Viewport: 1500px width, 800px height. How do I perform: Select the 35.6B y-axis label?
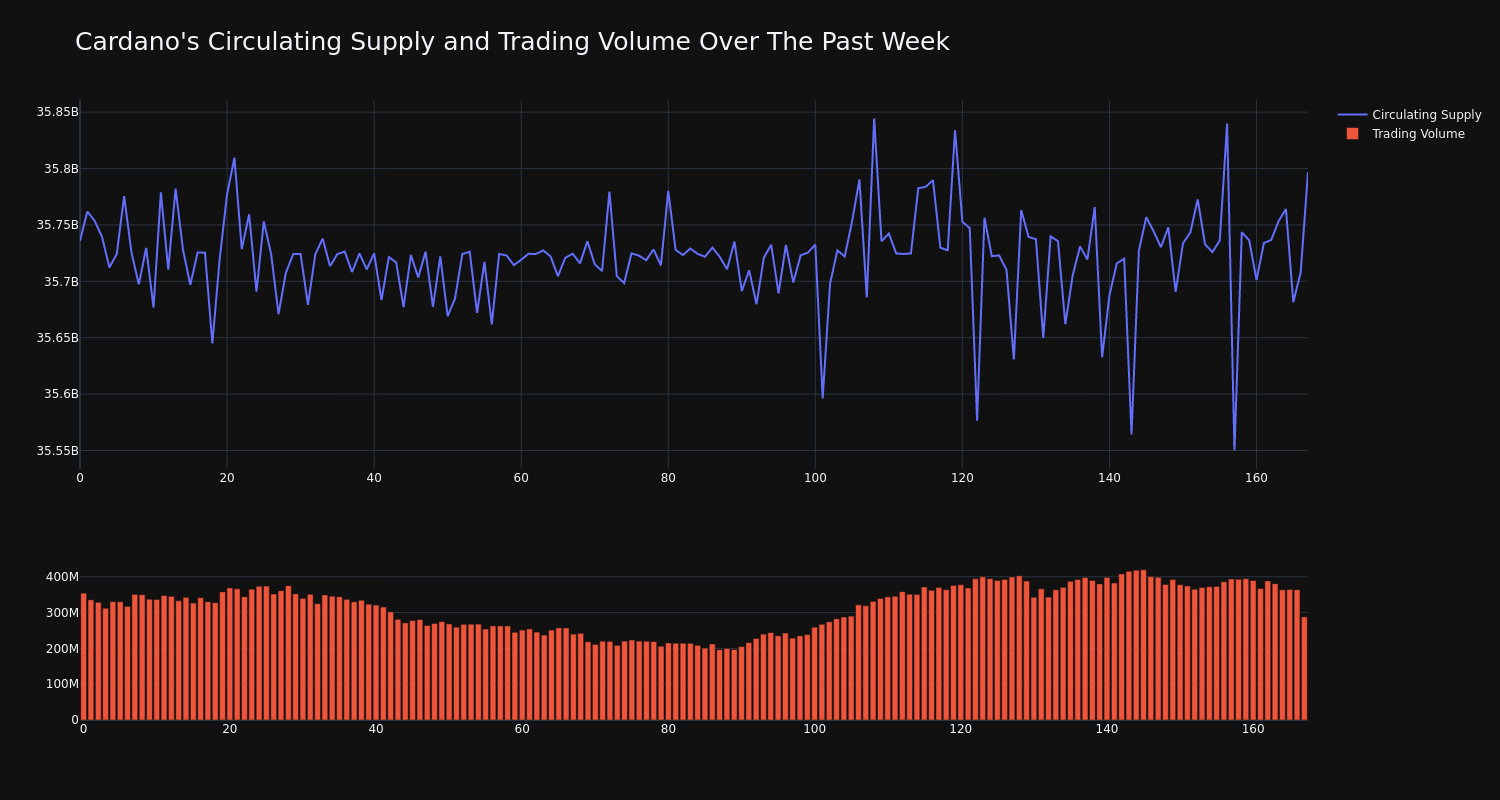point(60,394)
